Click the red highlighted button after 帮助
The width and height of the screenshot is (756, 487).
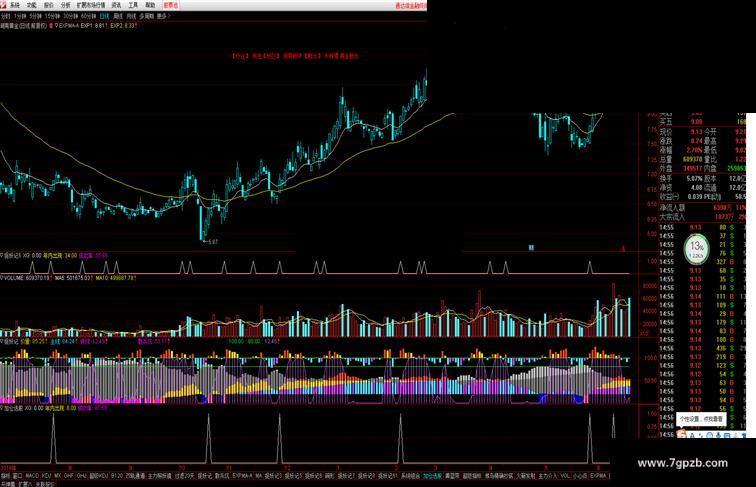point(170,5)
